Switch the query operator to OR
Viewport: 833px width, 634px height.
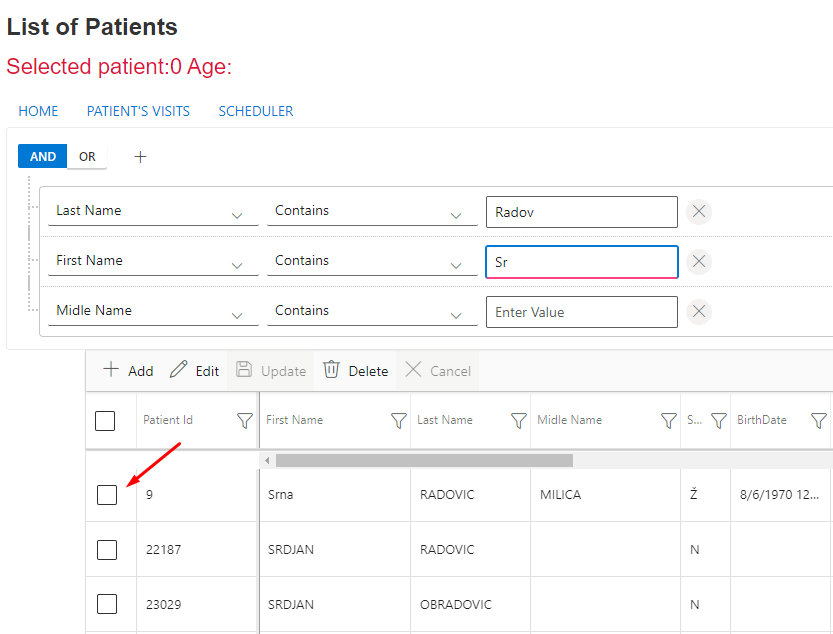pos(87,157)
